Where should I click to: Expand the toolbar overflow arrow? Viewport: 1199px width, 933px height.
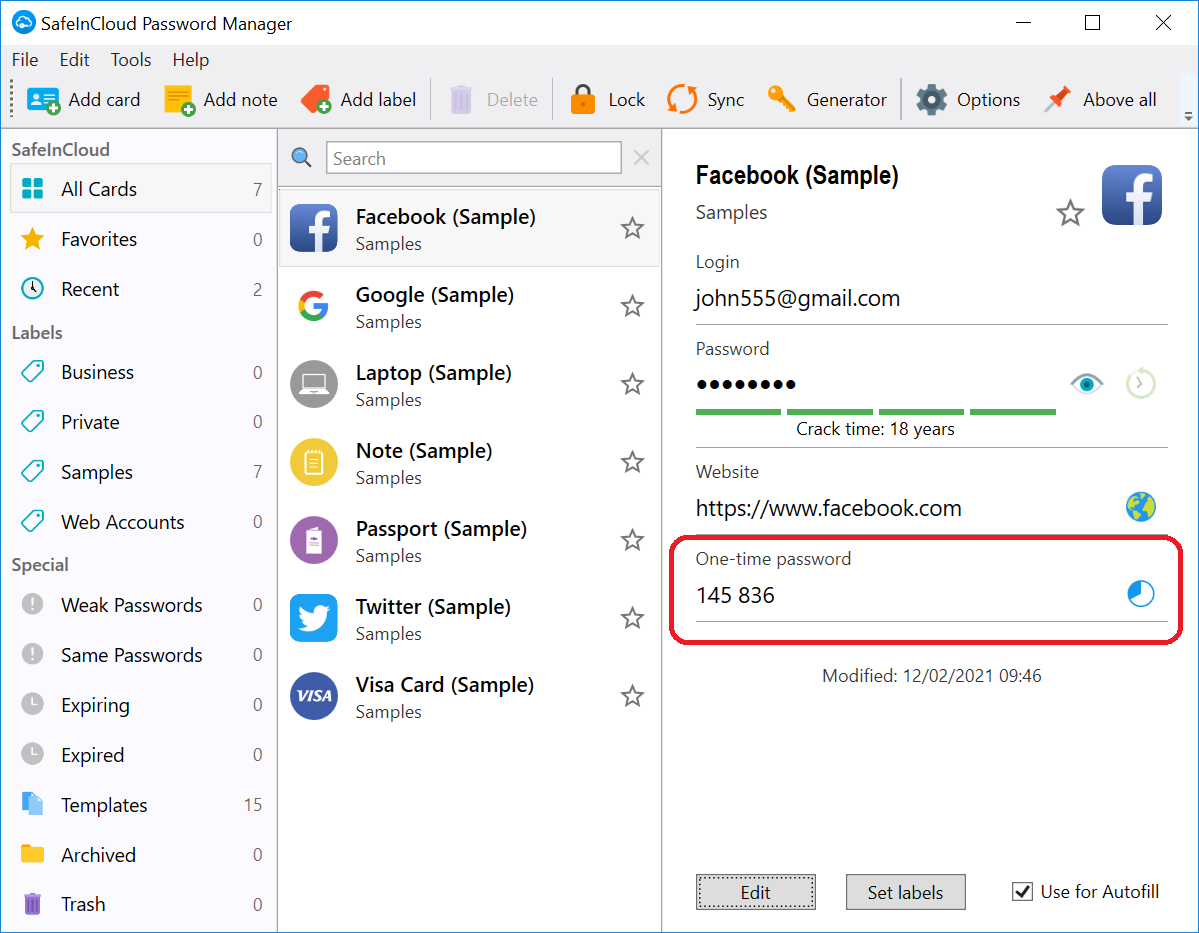click(1188, 116)
